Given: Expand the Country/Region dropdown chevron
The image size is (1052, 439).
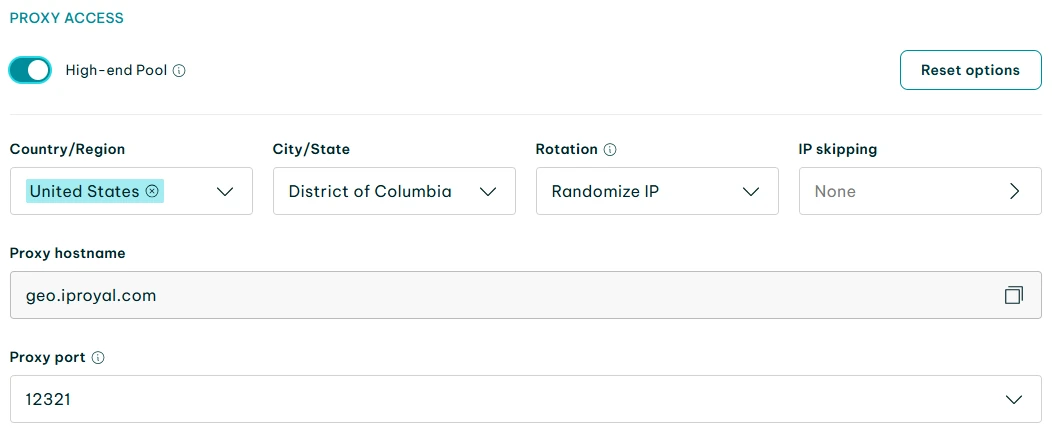Looking at the screenshot, I should 225,191.
